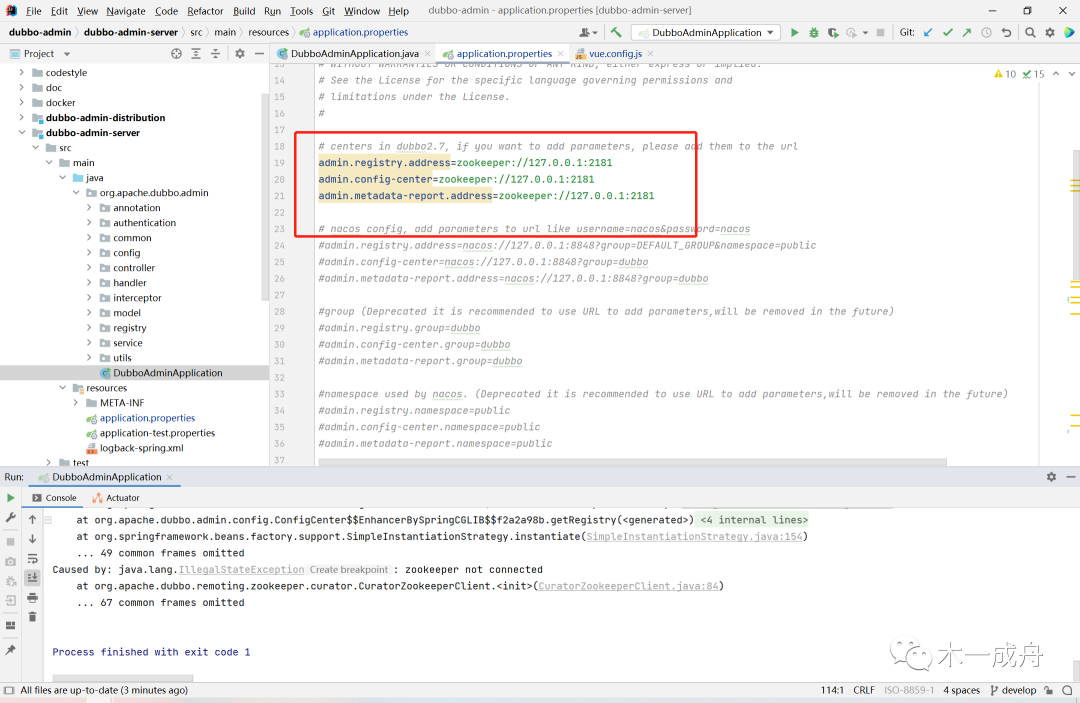
Task: Build the project with the hammer icon
Action: 616,32
